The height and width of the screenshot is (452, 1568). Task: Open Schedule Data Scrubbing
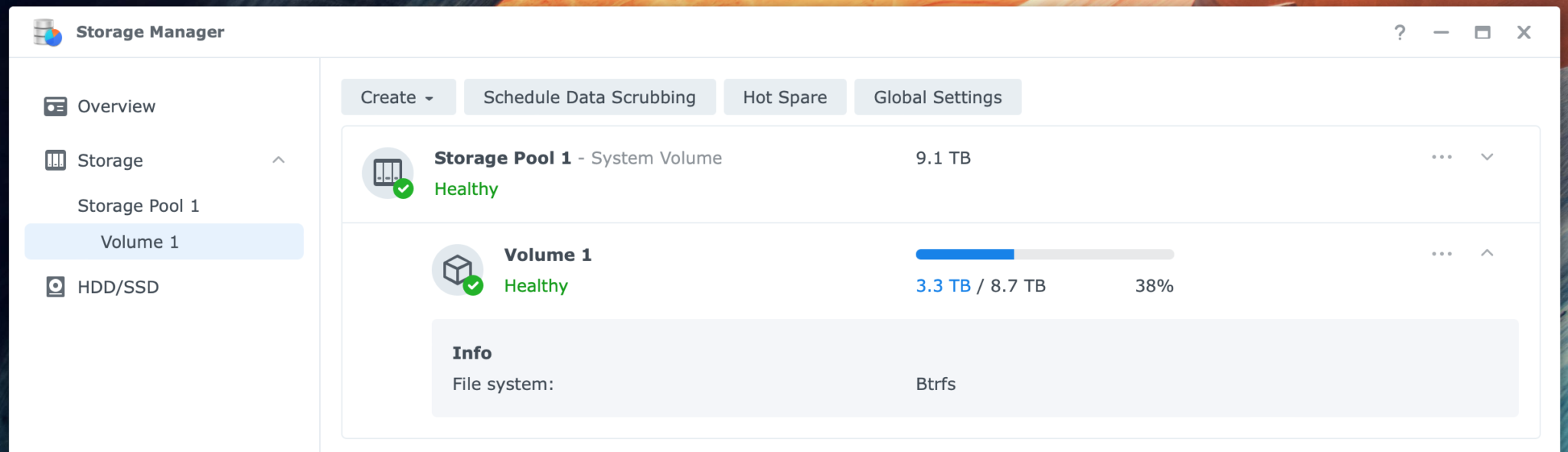tap(589, 97)
